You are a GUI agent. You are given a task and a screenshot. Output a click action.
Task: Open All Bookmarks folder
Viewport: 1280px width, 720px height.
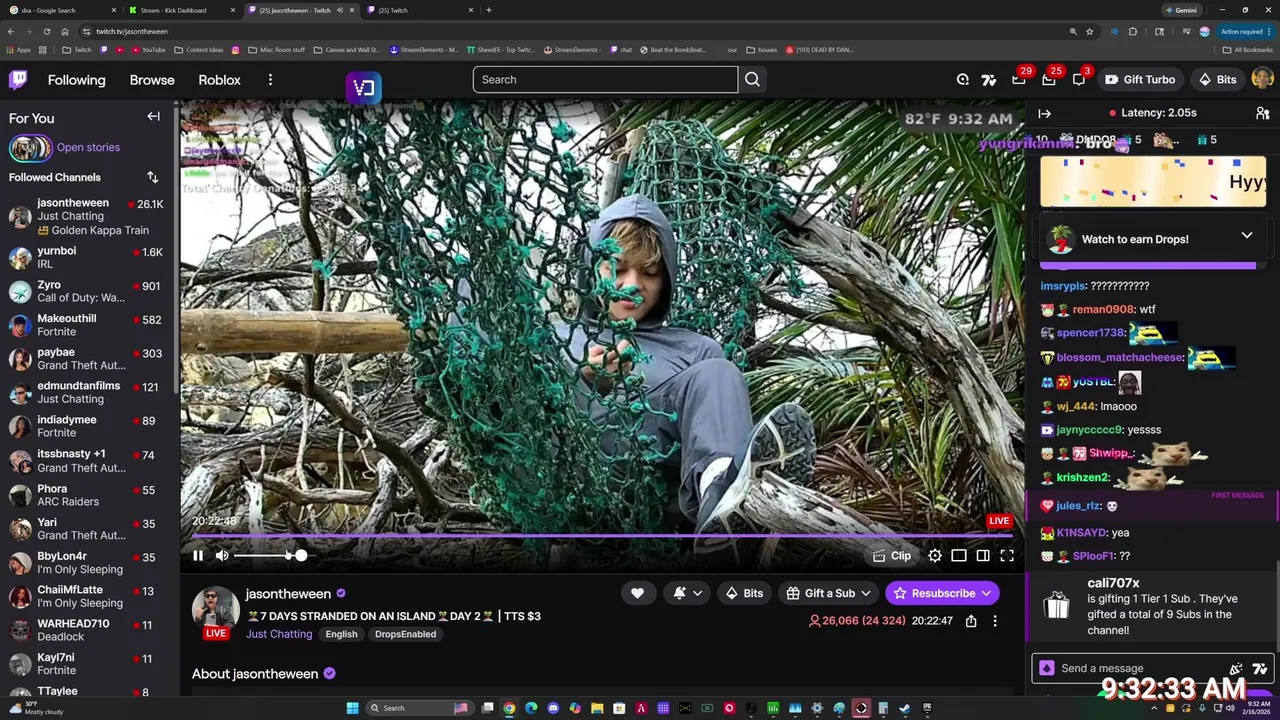click(1248, 49)
